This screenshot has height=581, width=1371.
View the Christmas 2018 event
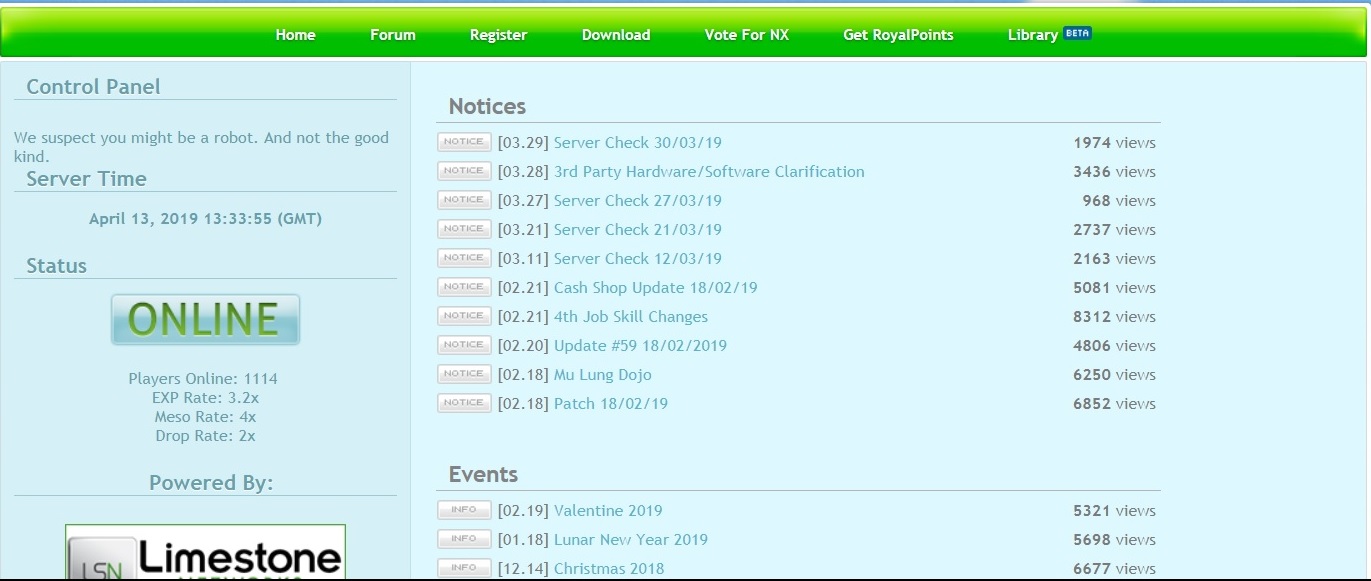click(608, 568)
